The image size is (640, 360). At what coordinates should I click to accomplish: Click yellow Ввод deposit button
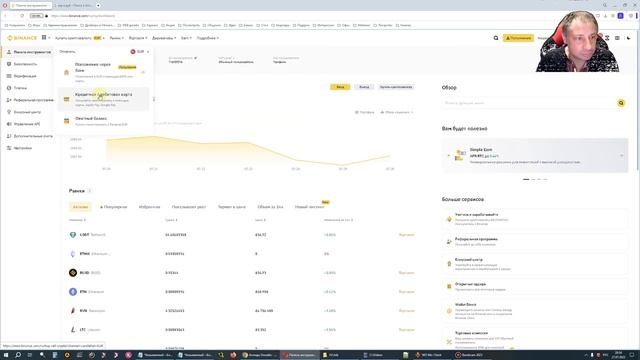point(340,87)
